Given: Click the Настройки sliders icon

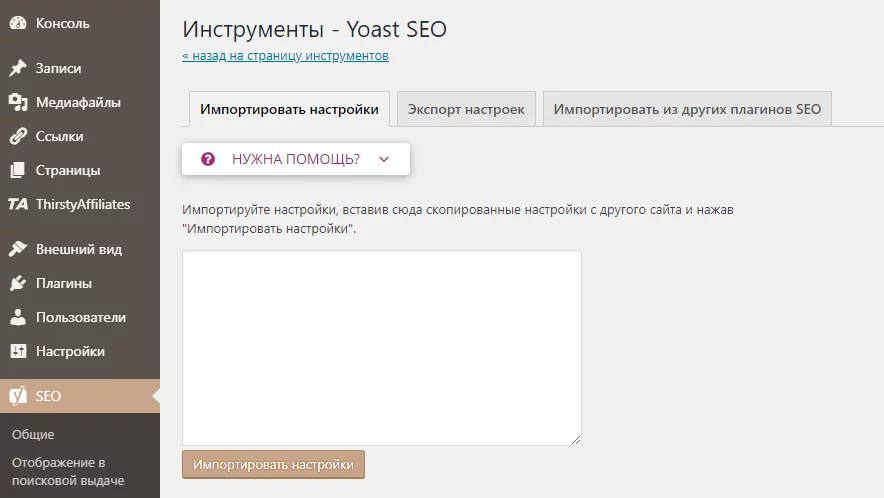Looking at the screenshot, I should pyautogui.click(x=18, y=351).
